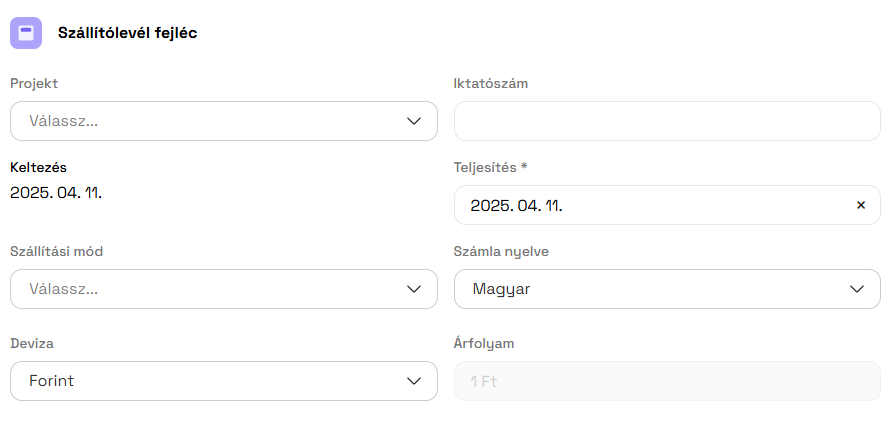The width and height of the screenshot is (891, 434).
Task: Click the Szállítólevél fejléc heading text
Action: coord(127,33)
